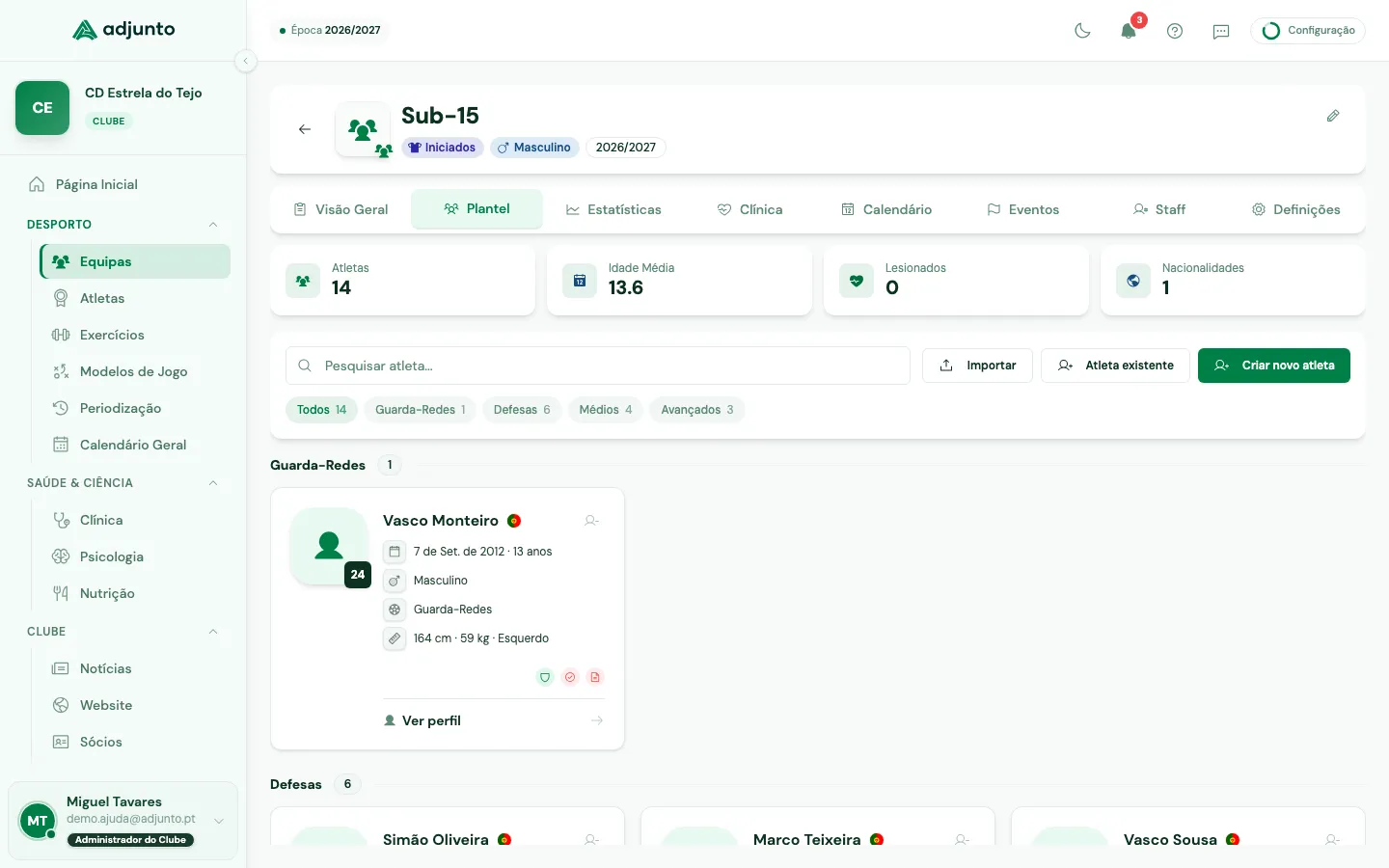Toggle dark mode moon icon

1082,31
